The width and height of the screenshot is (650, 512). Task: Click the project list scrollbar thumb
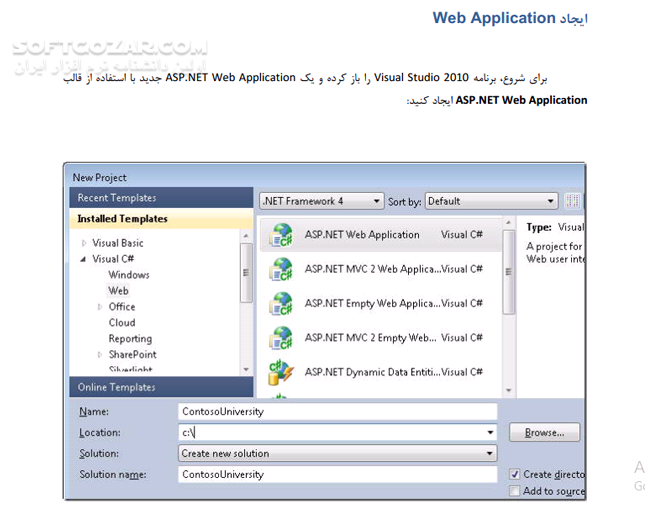click(509, 272)
